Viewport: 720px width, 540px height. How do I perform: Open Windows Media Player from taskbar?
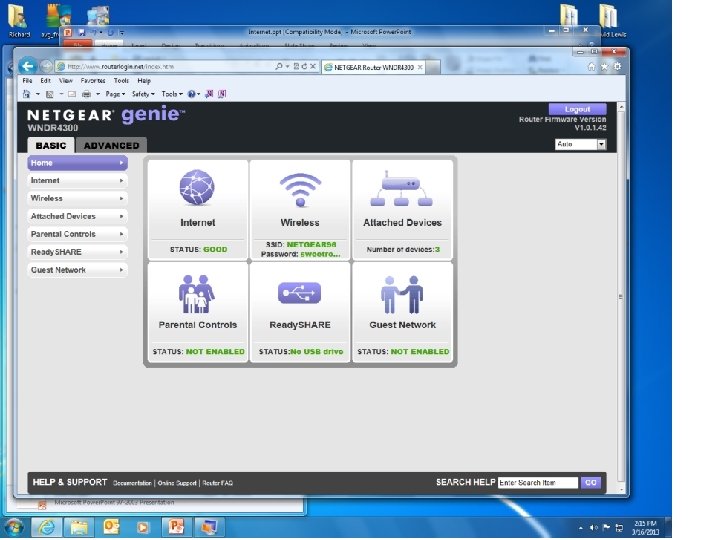point(143,526)
